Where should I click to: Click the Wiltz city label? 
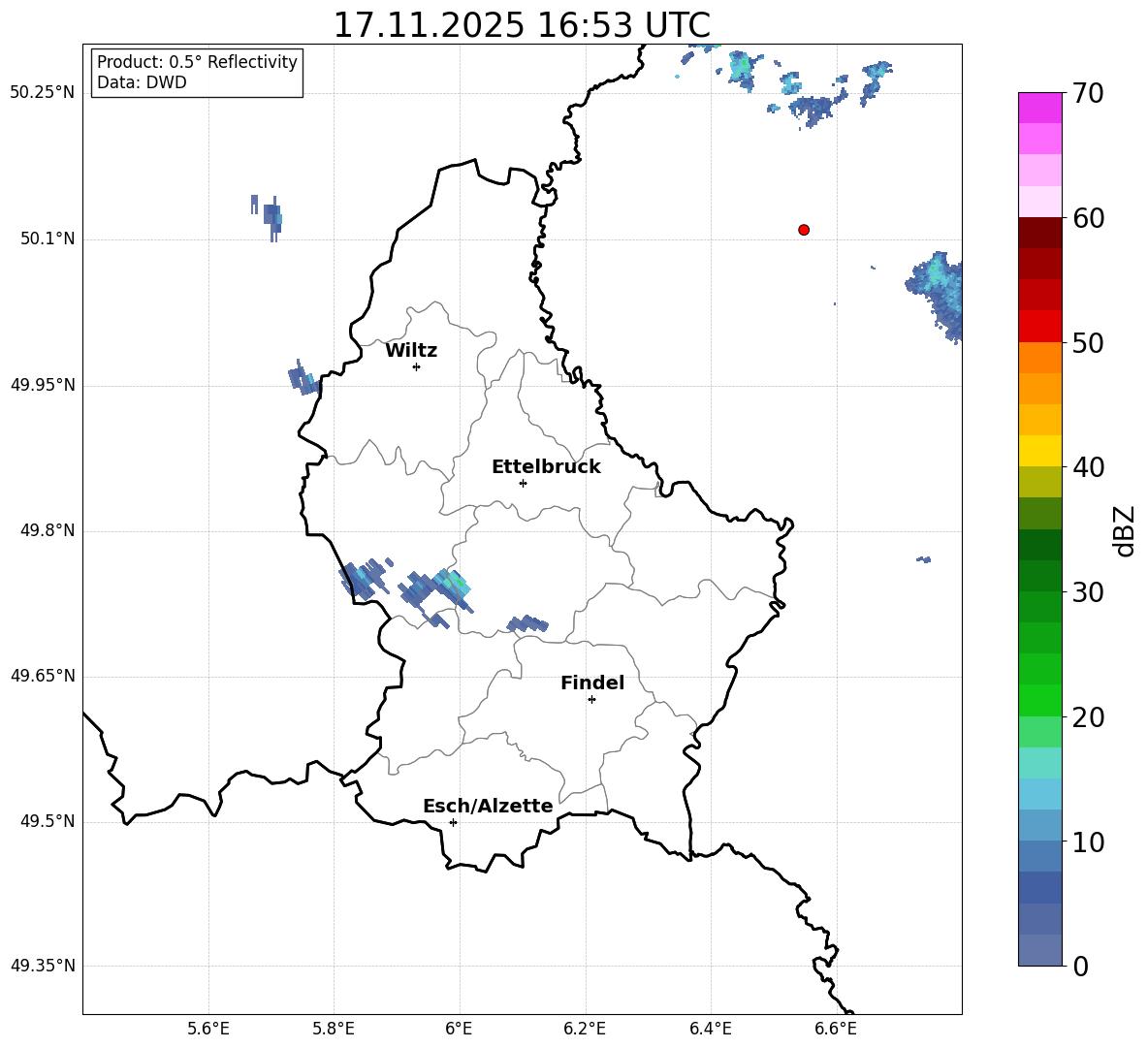tap(411, 351)
